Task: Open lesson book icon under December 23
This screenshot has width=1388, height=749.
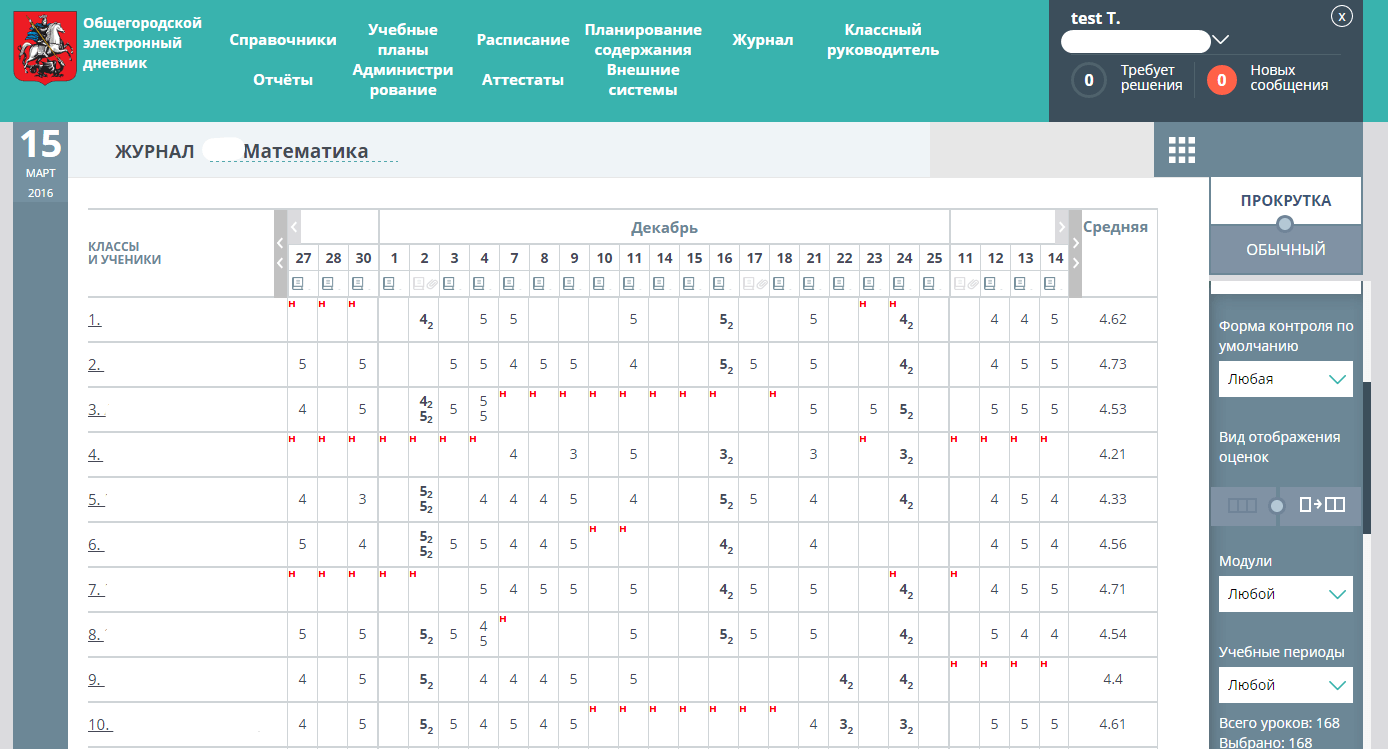Action: [x=869, y=284]
